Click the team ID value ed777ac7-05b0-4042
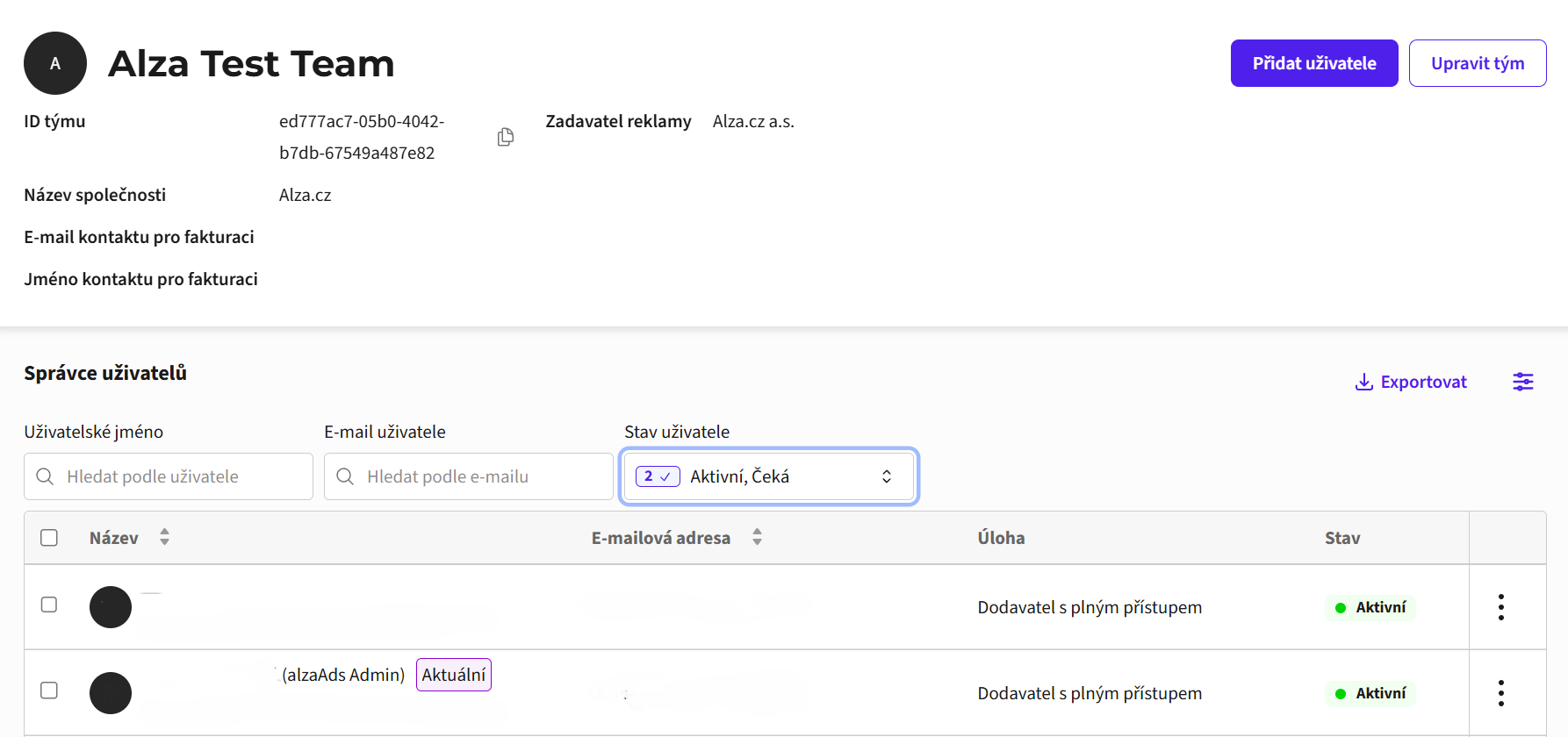 pyautogui.click(x=362, y=137)
